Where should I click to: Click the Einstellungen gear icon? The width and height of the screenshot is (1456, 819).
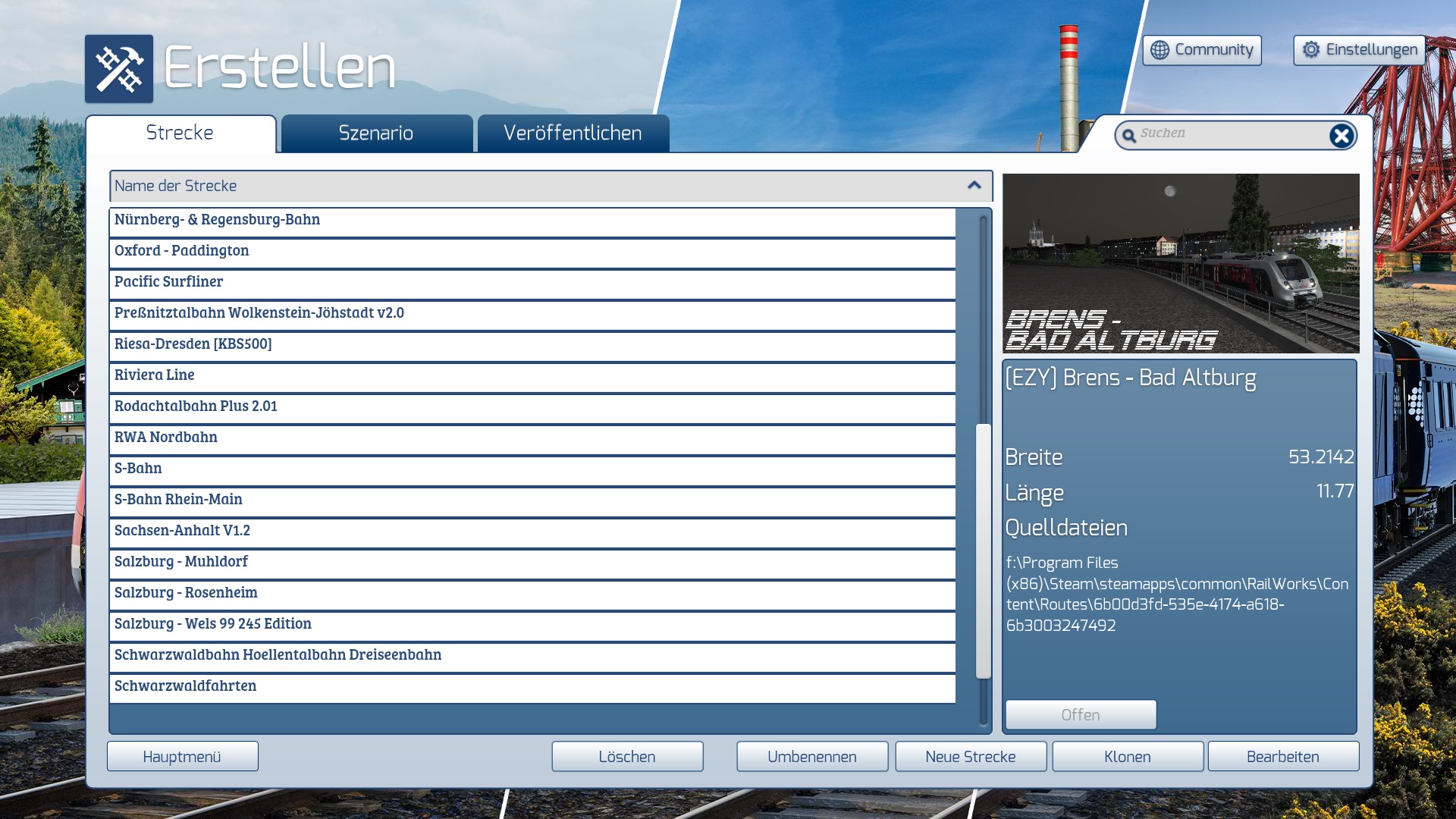pos(1311,50)
